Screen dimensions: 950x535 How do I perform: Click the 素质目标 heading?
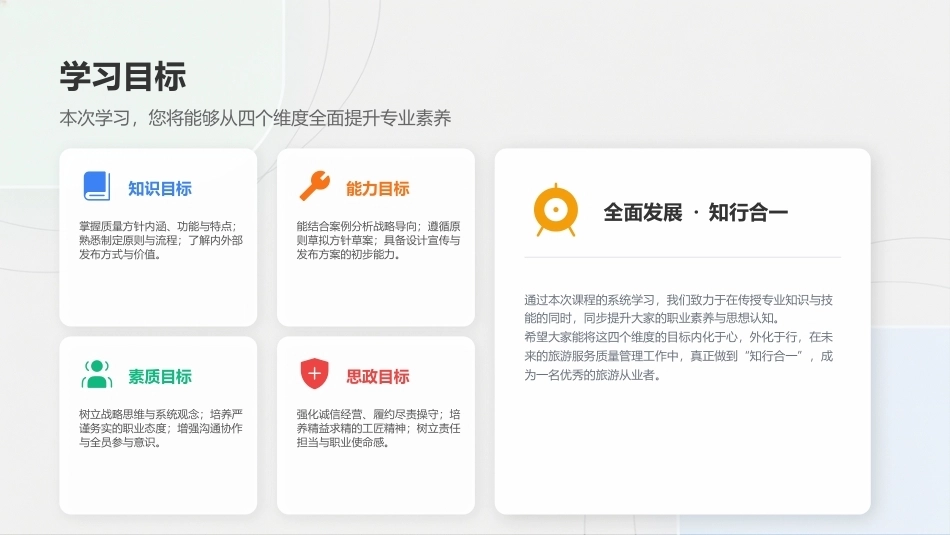(x=160, y=376)
